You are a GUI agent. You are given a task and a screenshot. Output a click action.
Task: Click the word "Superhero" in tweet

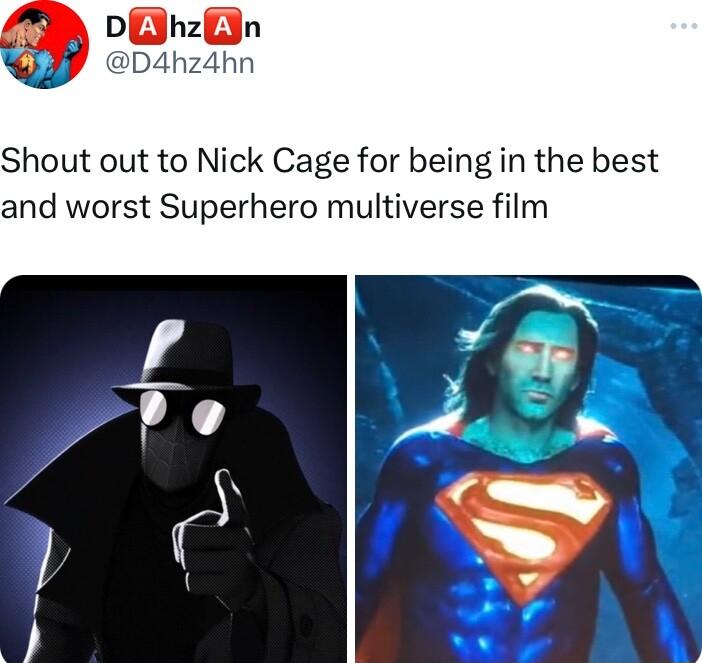point(238,207)
